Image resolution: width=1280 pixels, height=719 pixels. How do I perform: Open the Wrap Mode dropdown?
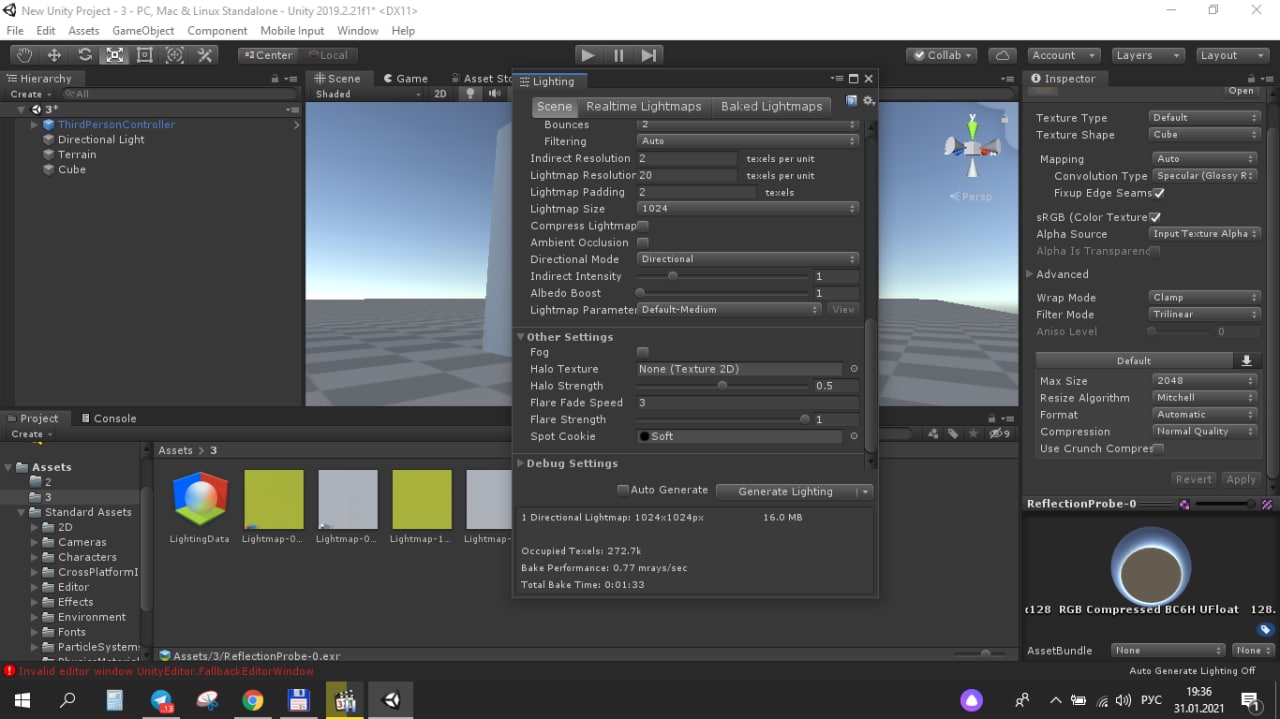[1204, 298]
